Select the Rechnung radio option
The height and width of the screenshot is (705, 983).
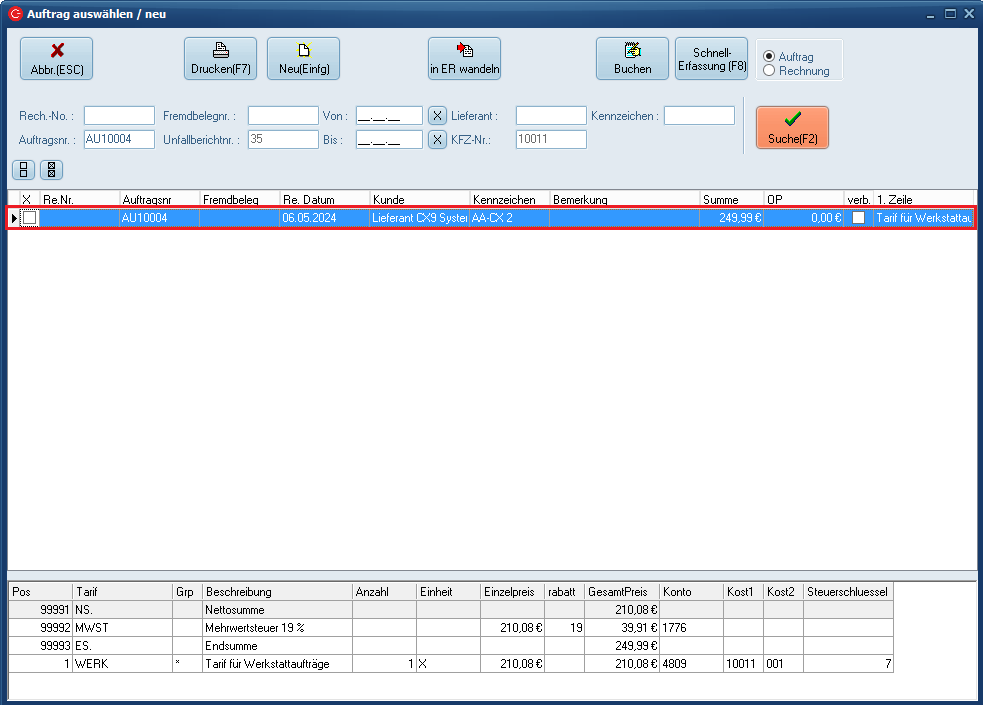[769, 71]
